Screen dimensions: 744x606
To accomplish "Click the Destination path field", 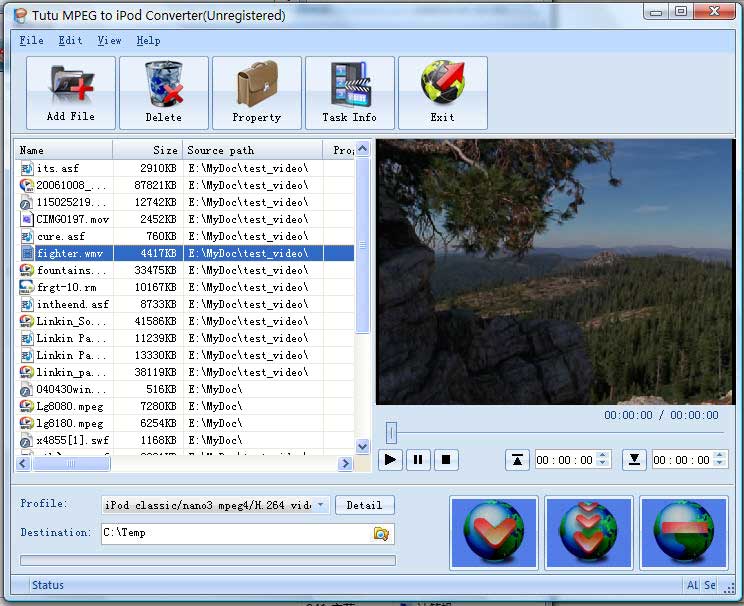I will (x=236, y=533).
